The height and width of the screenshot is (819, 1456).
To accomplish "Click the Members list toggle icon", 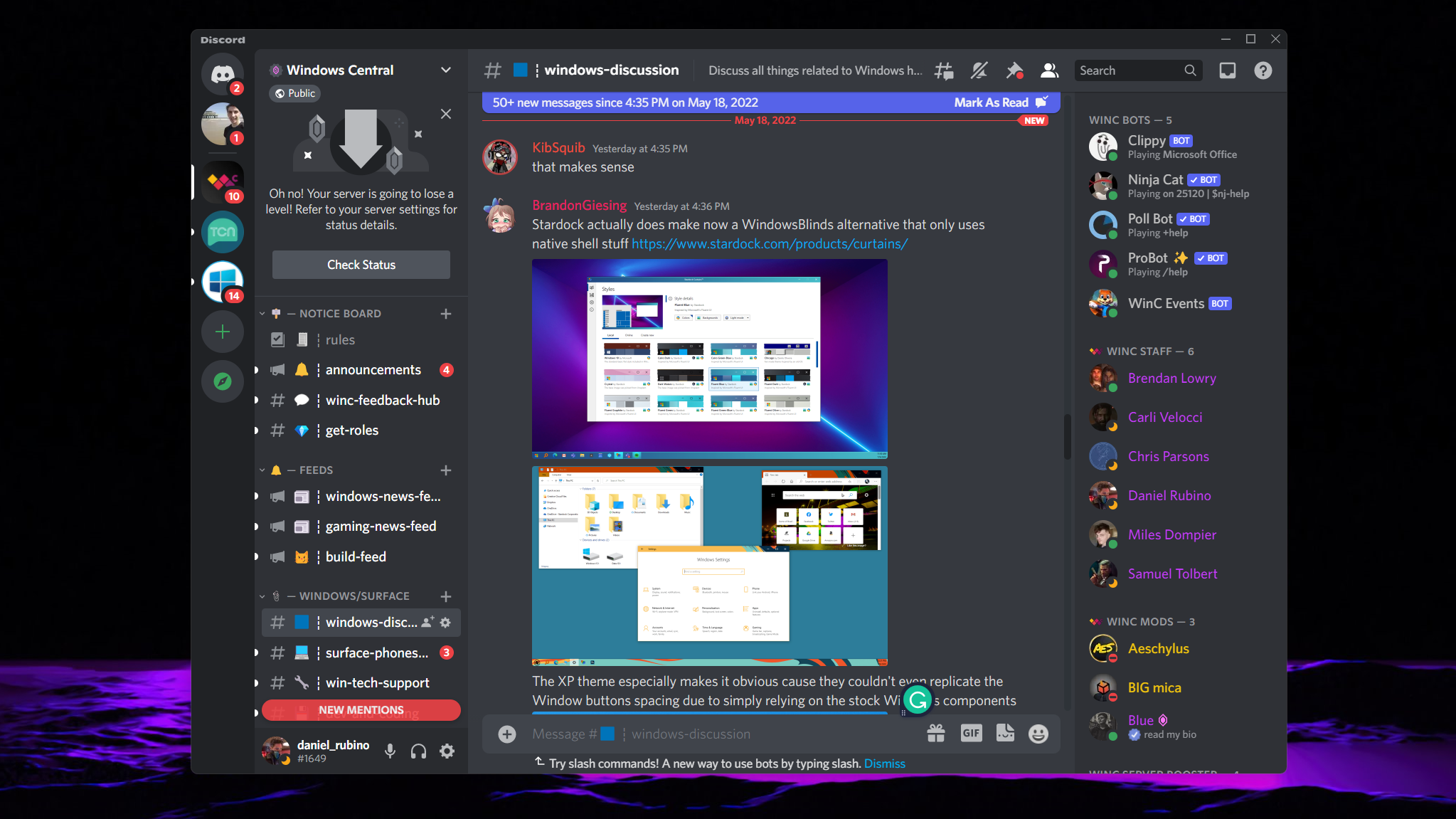I will (x=1050, y=70).
